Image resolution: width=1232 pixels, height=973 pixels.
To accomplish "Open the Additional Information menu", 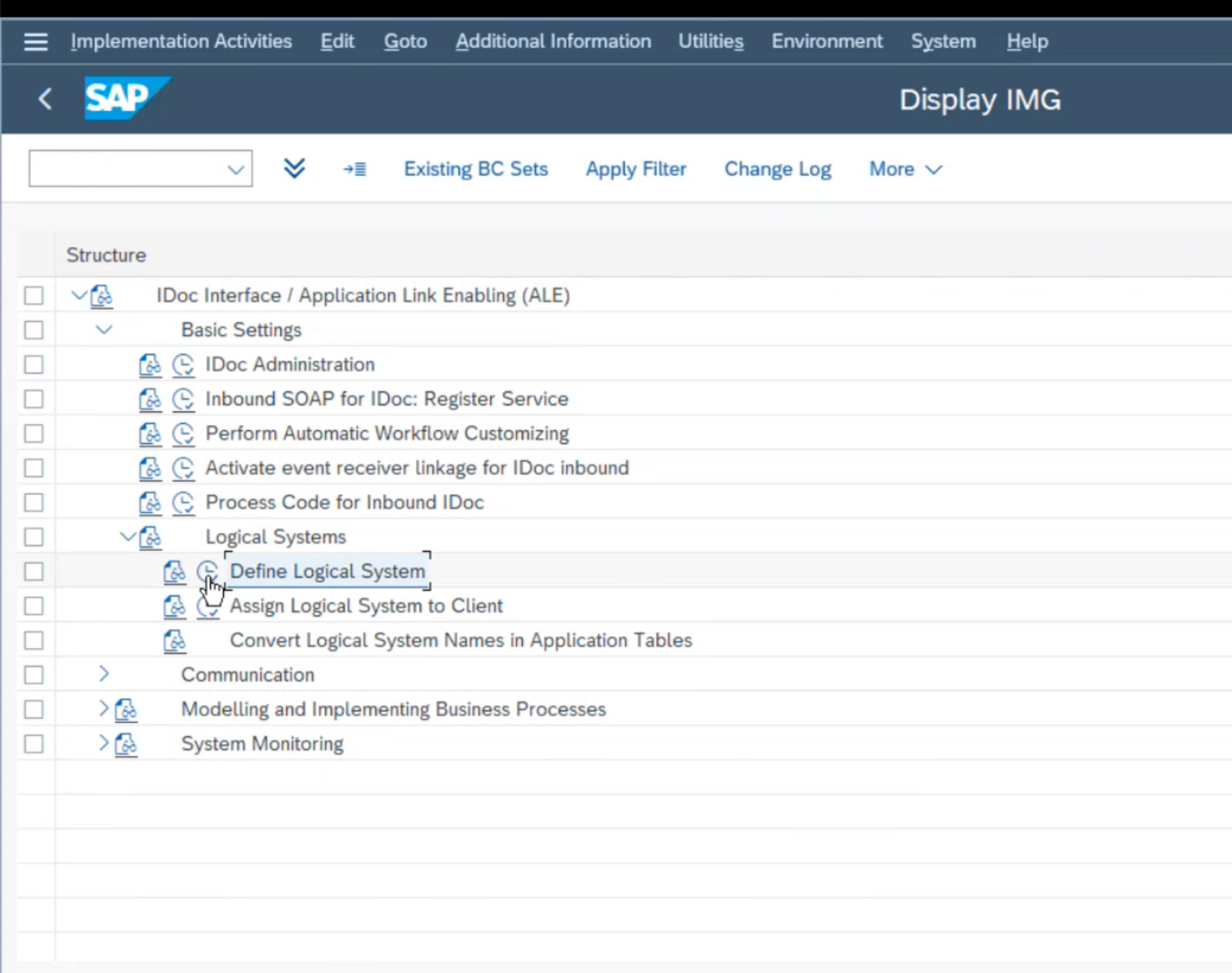I will pyautogui.click(x=553, y=41).
